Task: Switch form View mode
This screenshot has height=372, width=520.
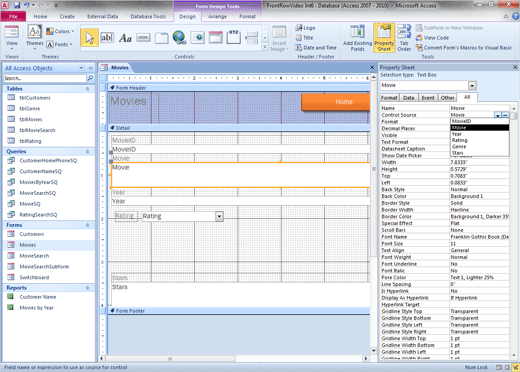Action: tap(11, 37)
